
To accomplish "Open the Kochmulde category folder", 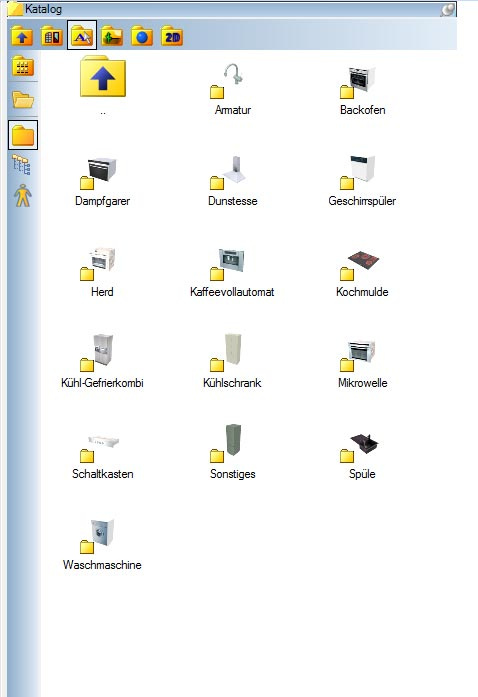I will pyautogui.click(x=362, y=273).
